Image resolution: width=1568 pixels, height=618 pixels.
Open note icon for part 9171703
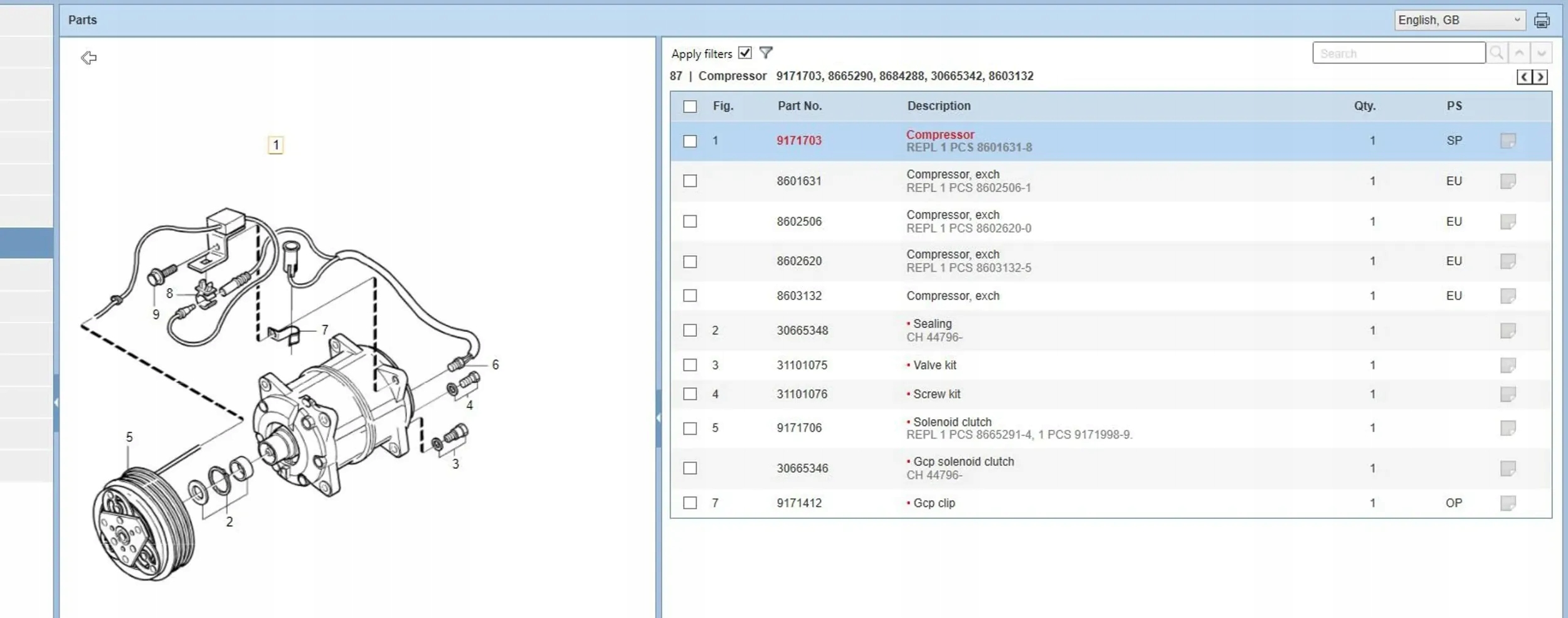[x=1508, y=141]
